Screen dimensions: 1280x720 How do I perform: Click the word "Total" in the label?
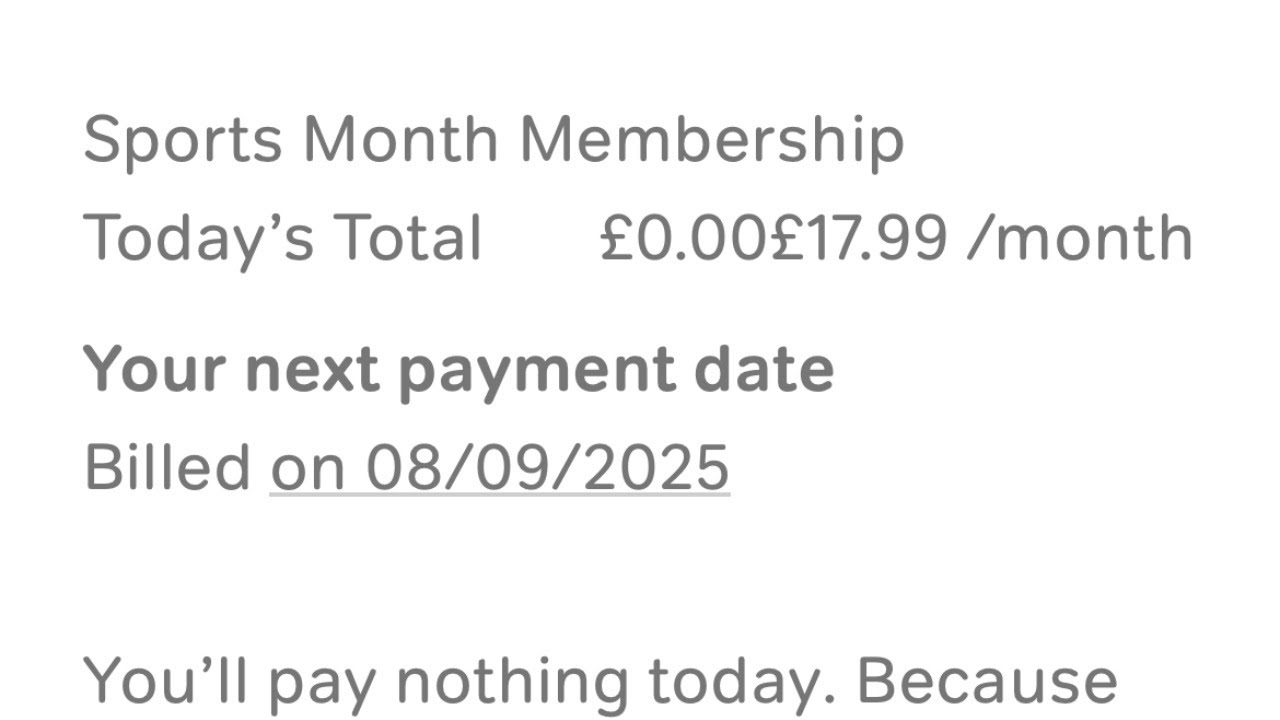(408, 240)
